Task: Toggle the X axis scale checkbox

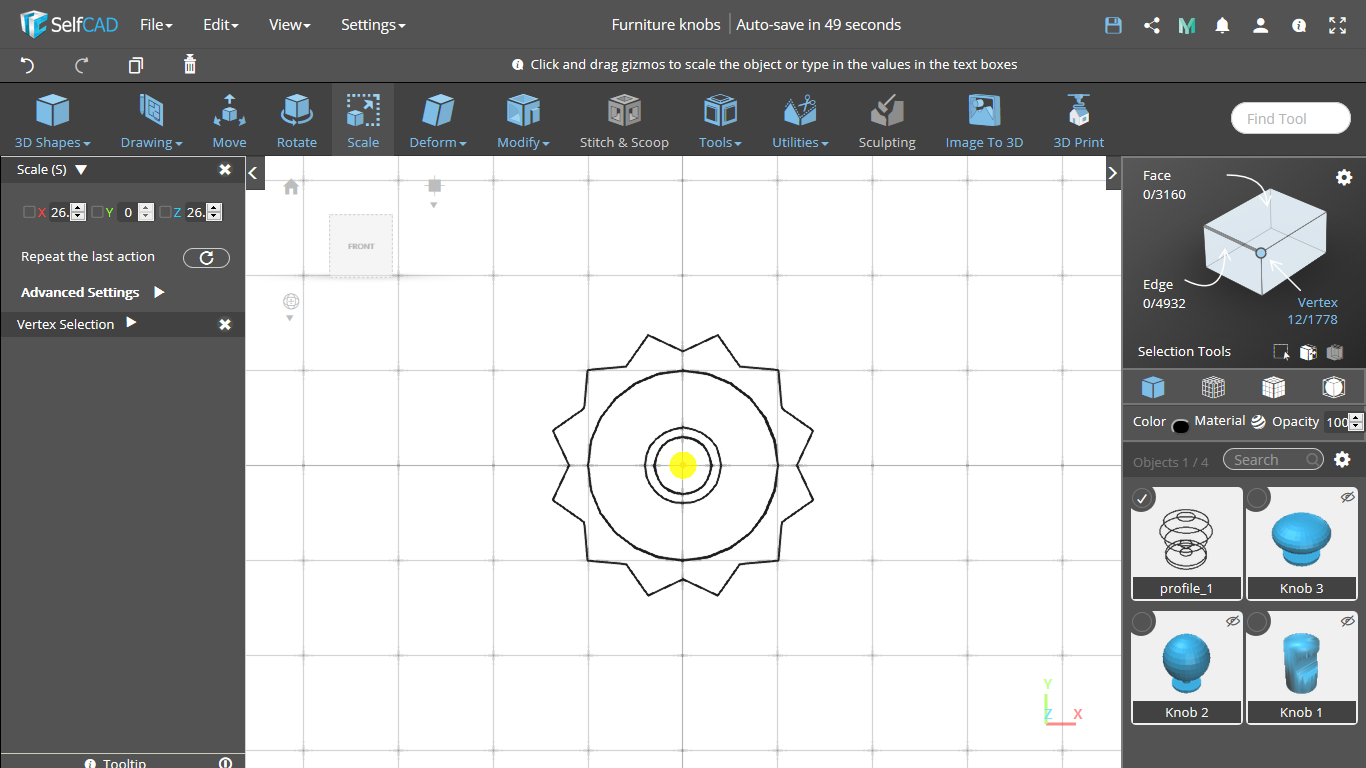Action: [x=29, y=212]
